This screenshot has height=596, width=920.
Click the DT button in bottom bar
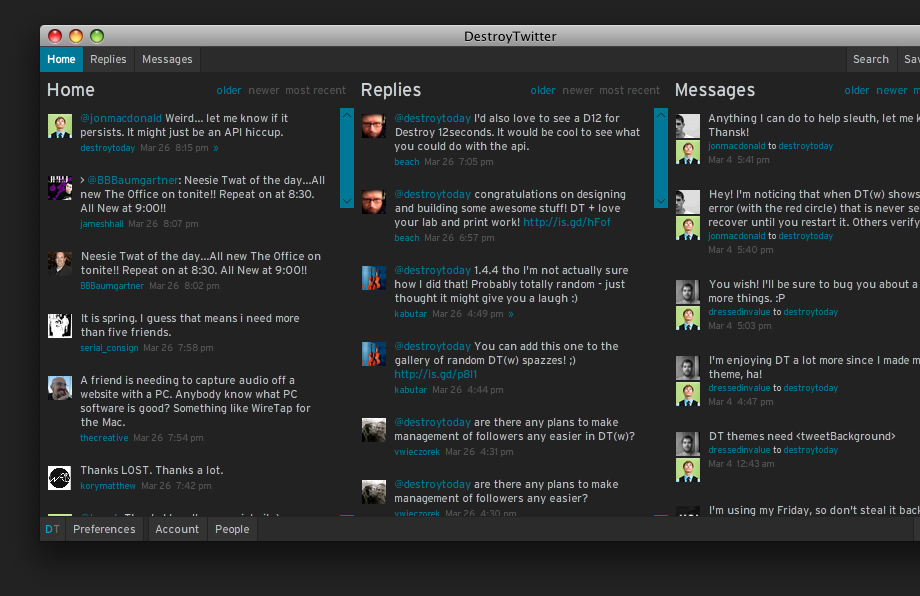coord(52,529)
